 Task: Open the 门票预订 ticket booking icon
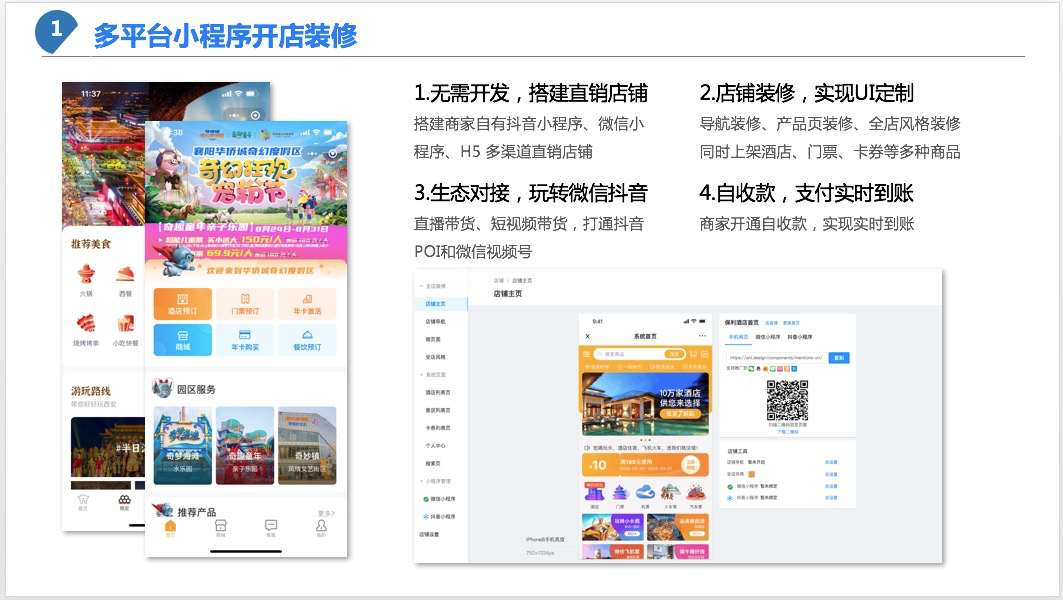(245, 303)
